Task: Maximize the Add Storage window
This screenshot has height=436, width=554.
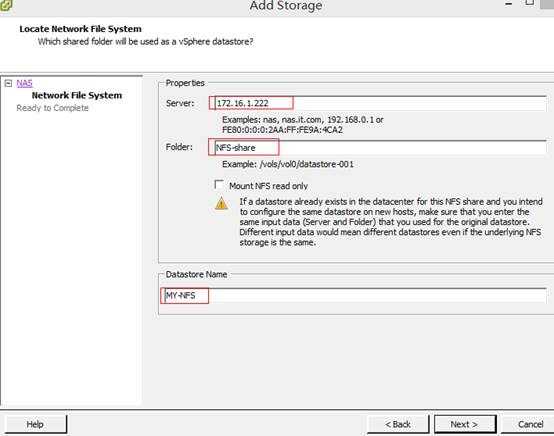Action: tap(529, 3)
